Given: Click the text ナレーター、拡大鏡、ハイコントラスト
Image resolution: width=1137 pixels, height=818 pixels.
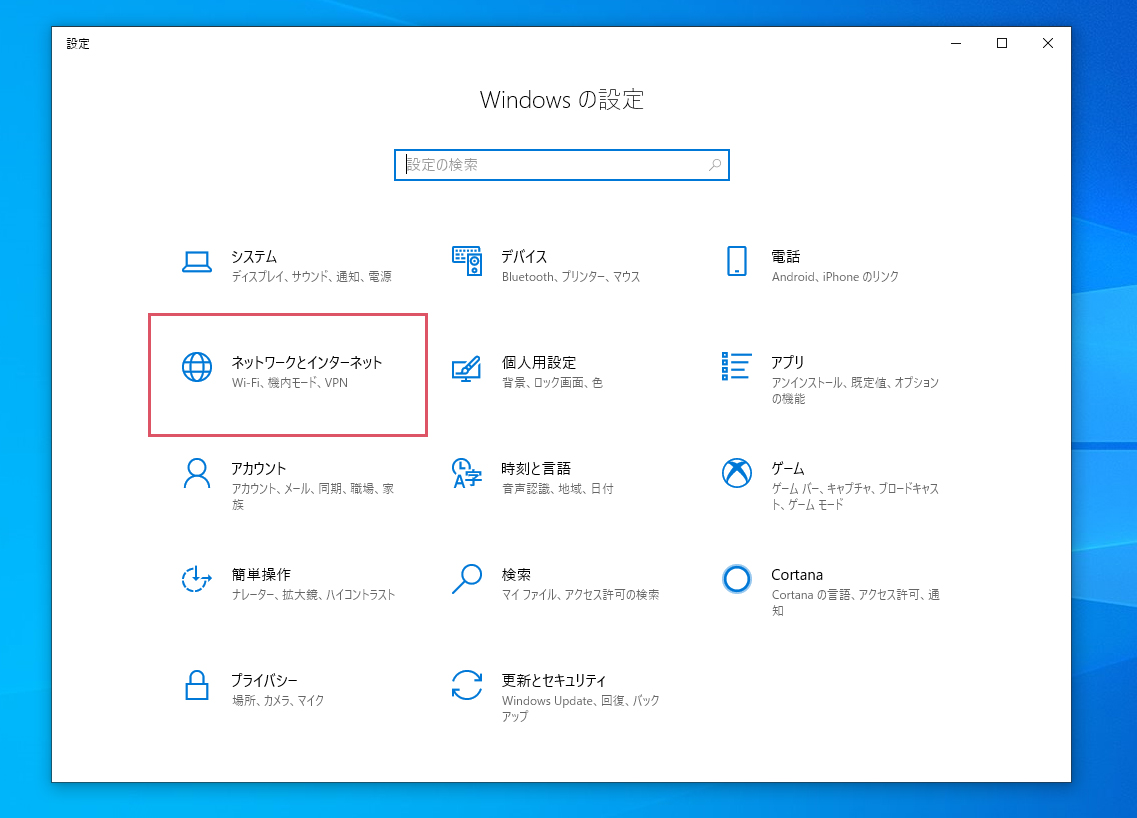Looking at the screenshot, I should tap(313, 594).
